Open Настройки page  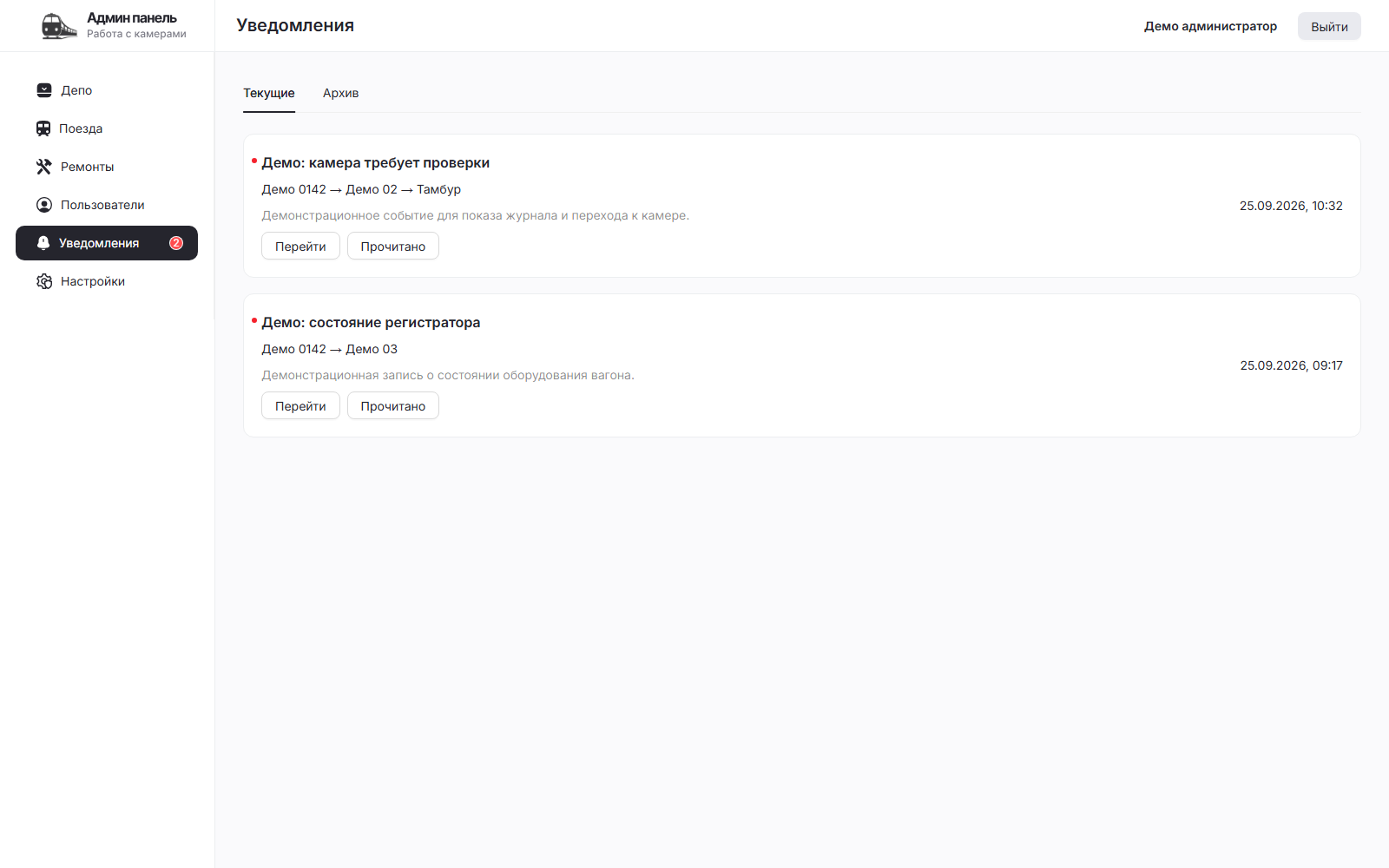(107, 281)
